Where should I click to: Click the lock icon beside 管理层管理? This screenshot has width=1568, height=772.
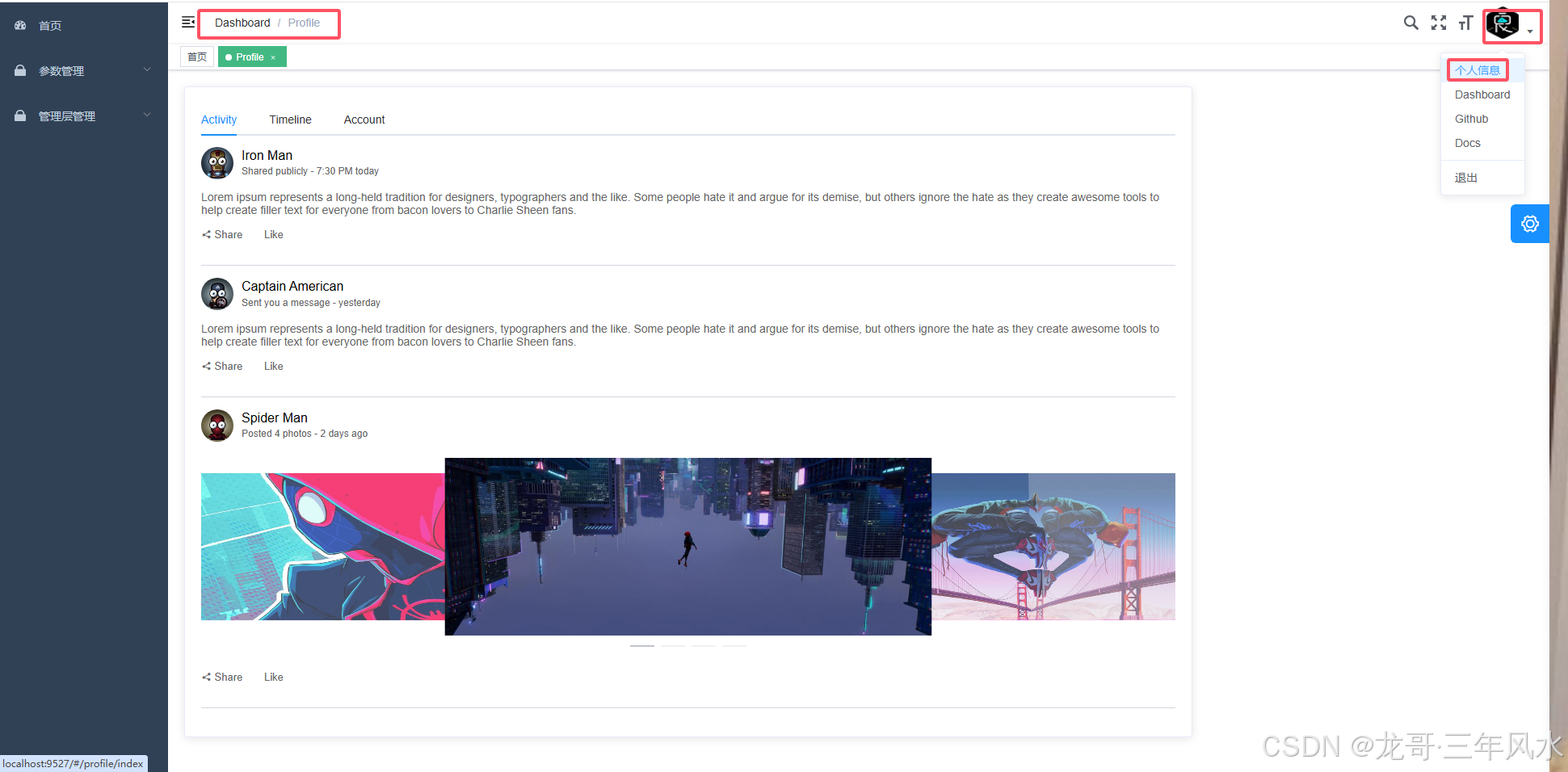(20, 116)
